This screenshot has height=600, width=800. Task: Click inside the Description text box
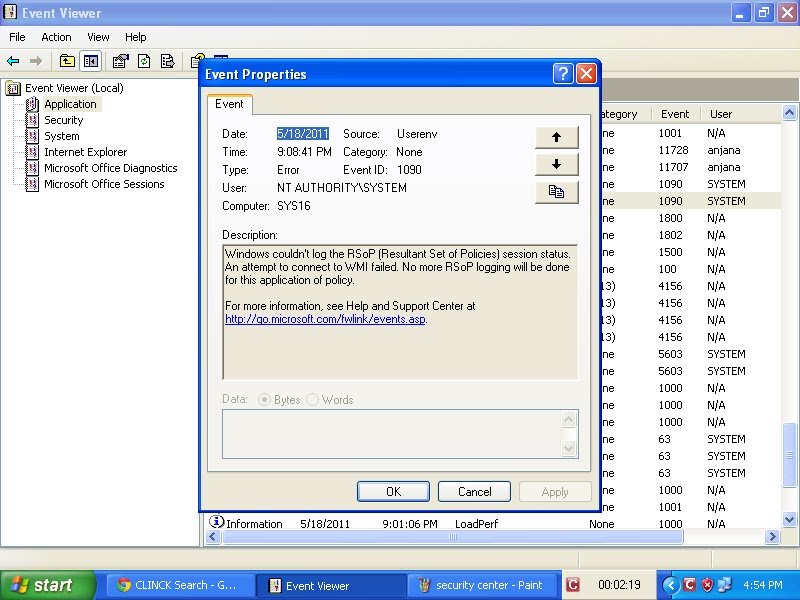pos(401,312)
